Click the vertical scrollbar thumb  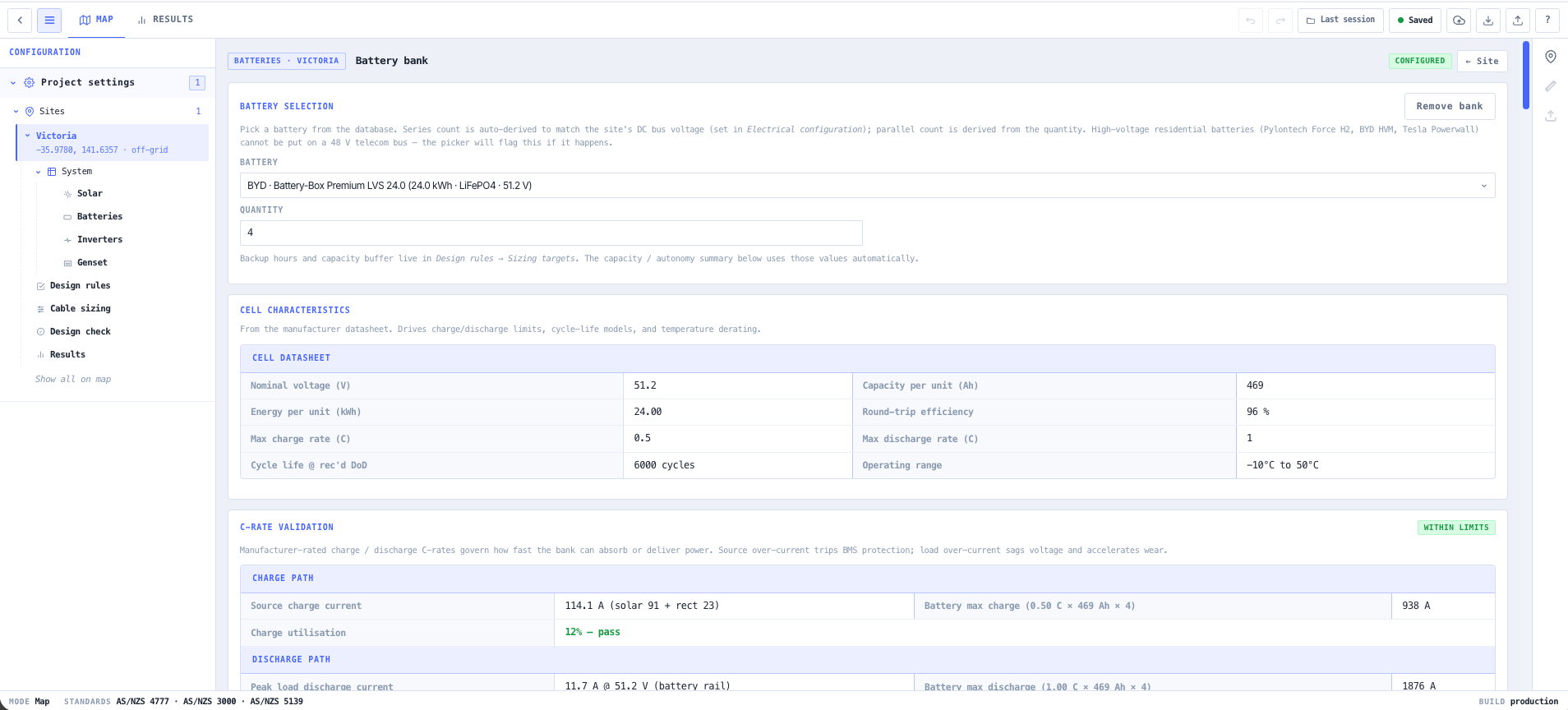coord(1526,75)
